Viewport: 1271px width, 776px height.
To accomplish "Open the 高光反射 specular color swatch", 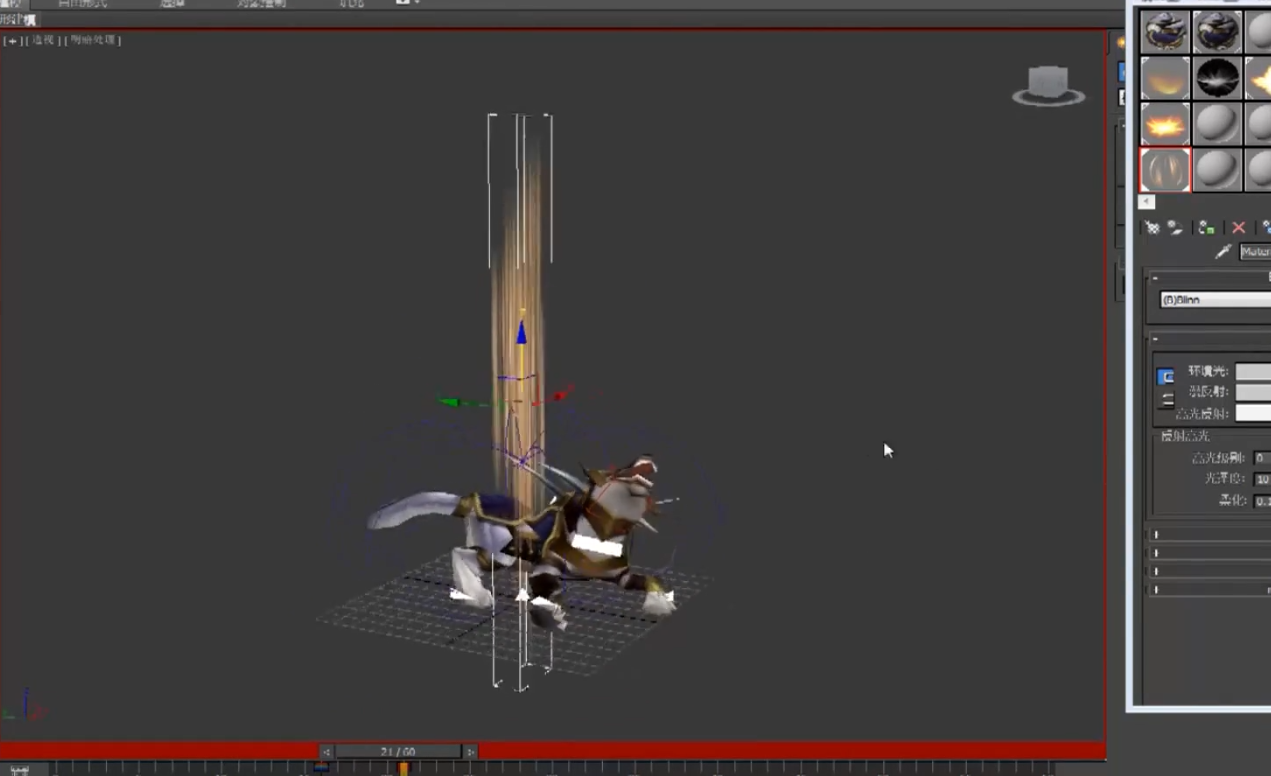I will (1253, 413).
